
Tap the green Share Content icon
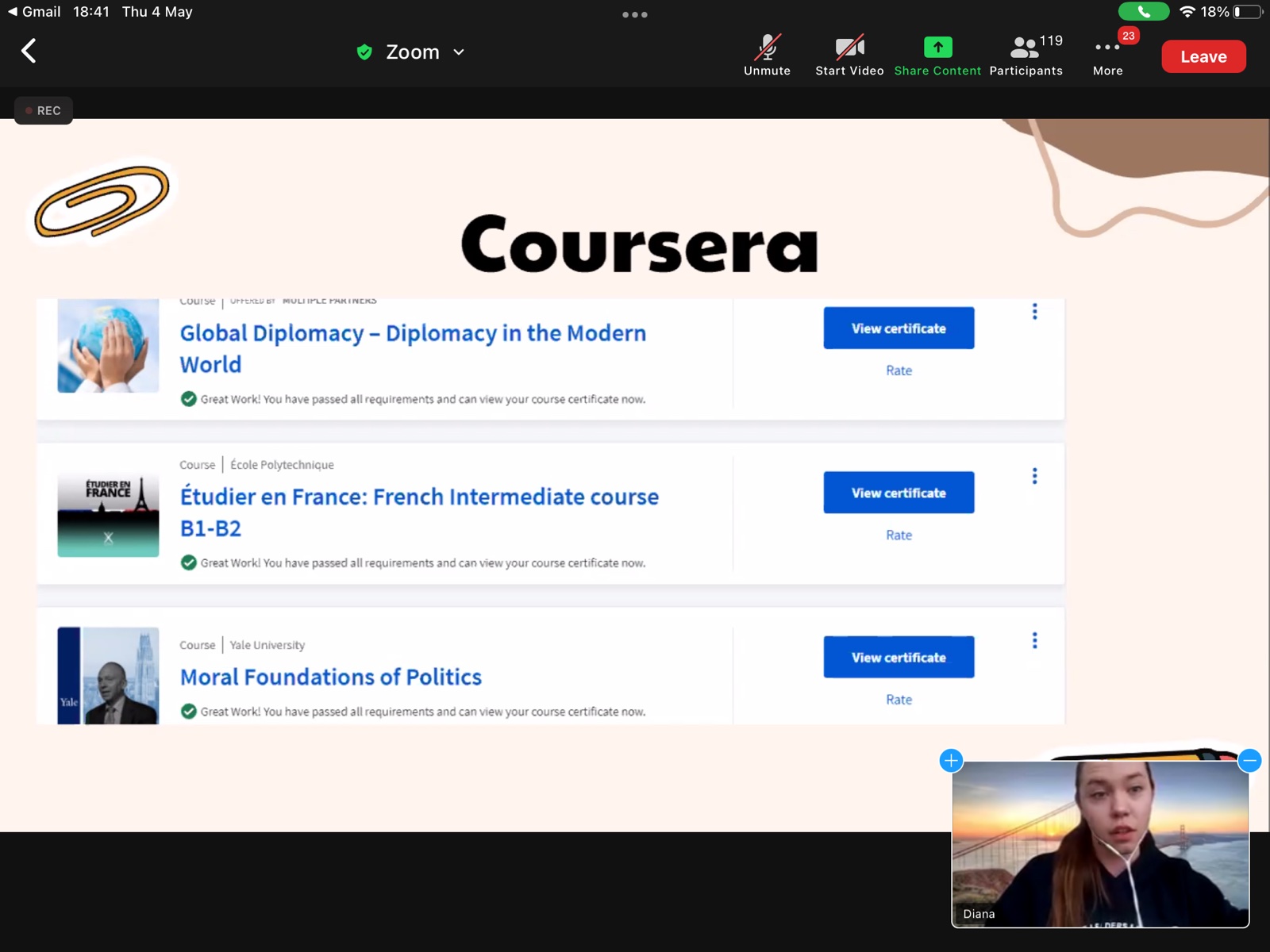pos(937,48)
